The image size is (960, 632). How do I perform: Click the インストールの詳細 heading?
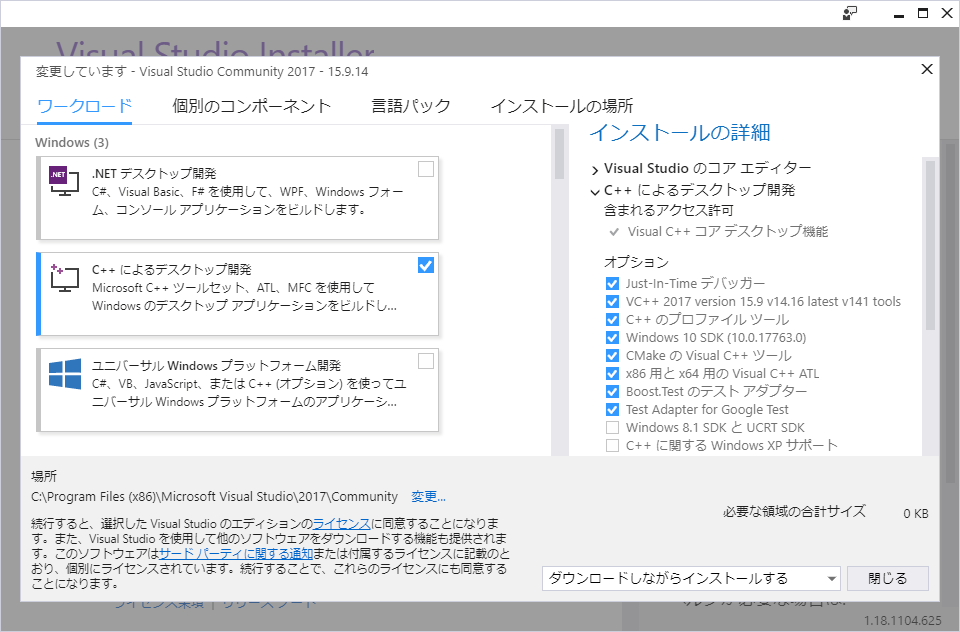pyautogui.click(x=680, y=133)
